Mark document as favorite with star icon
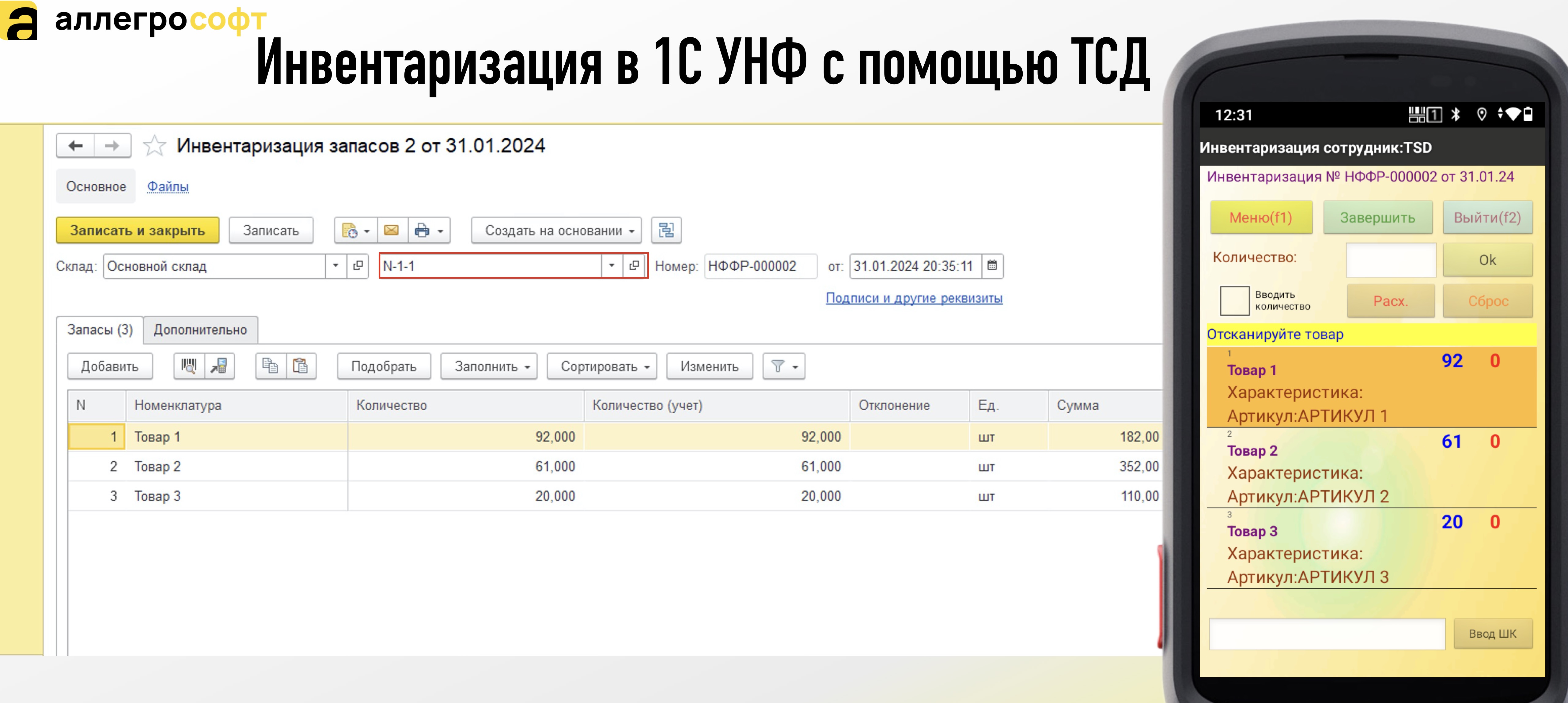 [155, 146]
